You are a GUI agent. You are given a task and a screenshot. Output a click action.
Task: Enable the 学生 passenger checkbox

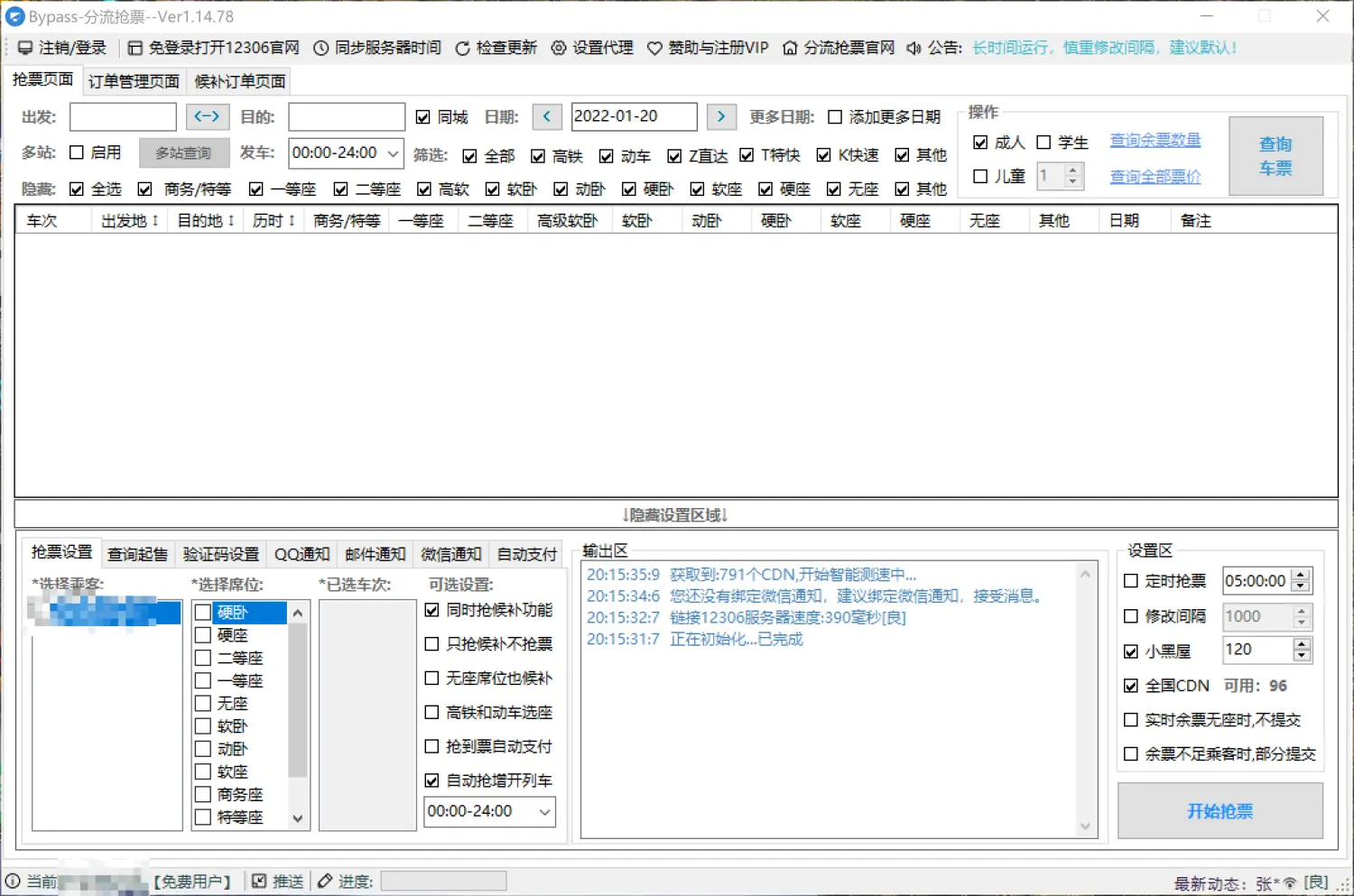(x=1044, y=143)
